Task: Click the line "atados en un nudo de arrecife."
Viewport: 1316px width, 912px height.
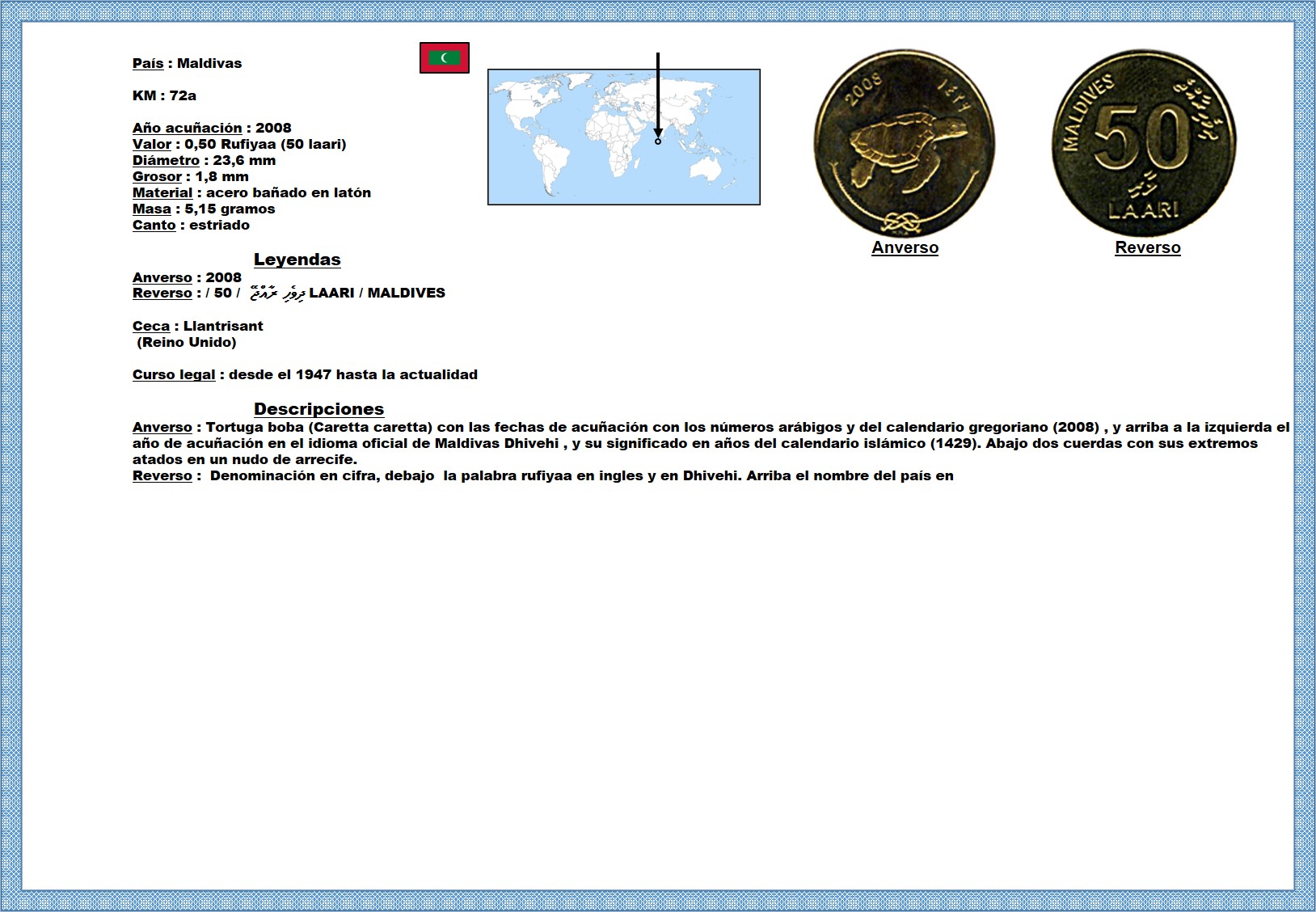Action: tap(245, 459)
